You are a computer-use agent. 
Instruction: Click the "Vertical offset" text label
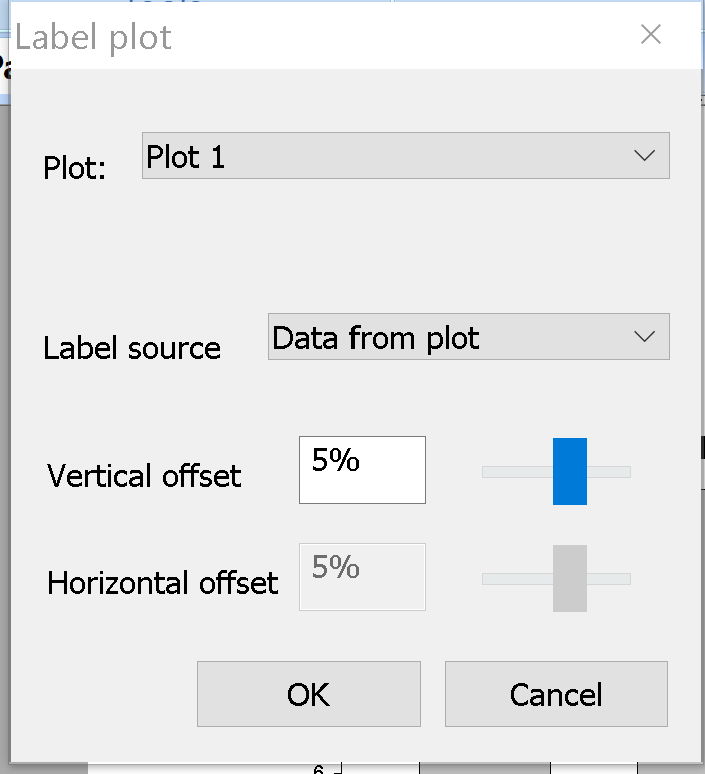(x=144, y=475)
